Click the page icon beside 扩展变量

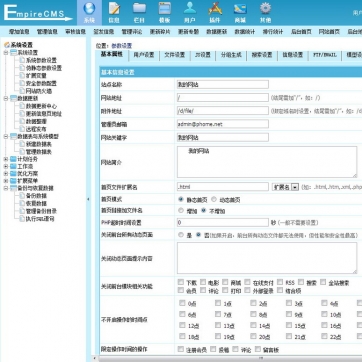coord(22,76)
